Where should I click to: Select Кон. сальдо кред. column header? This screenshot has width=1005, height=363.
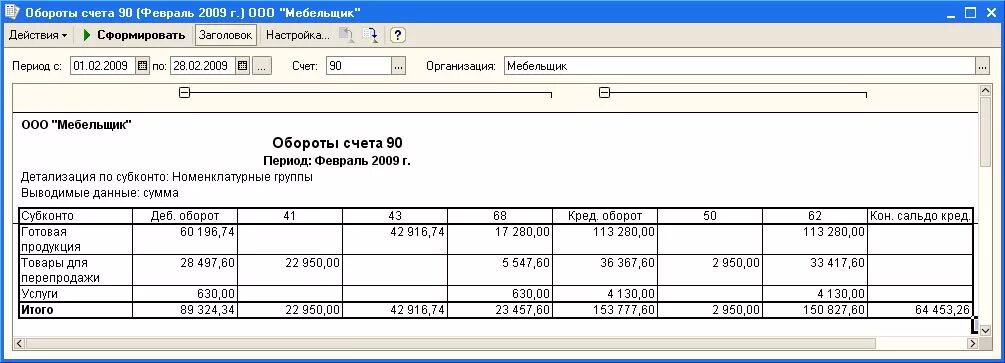tap(920, 216)
